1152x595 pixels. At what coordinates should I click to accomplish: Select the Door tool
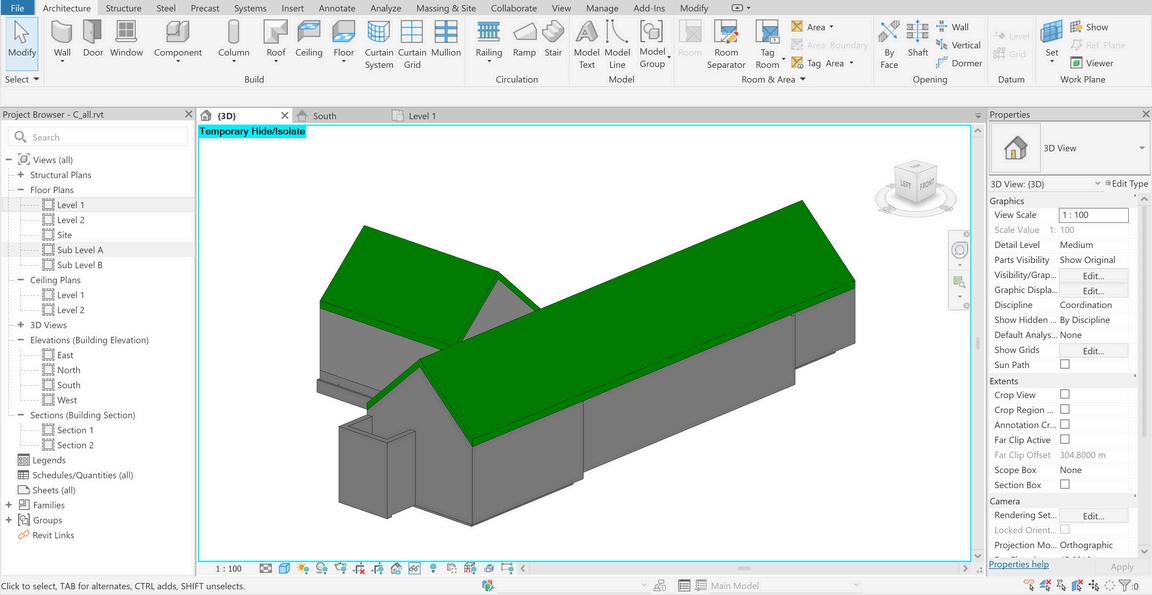93,40
